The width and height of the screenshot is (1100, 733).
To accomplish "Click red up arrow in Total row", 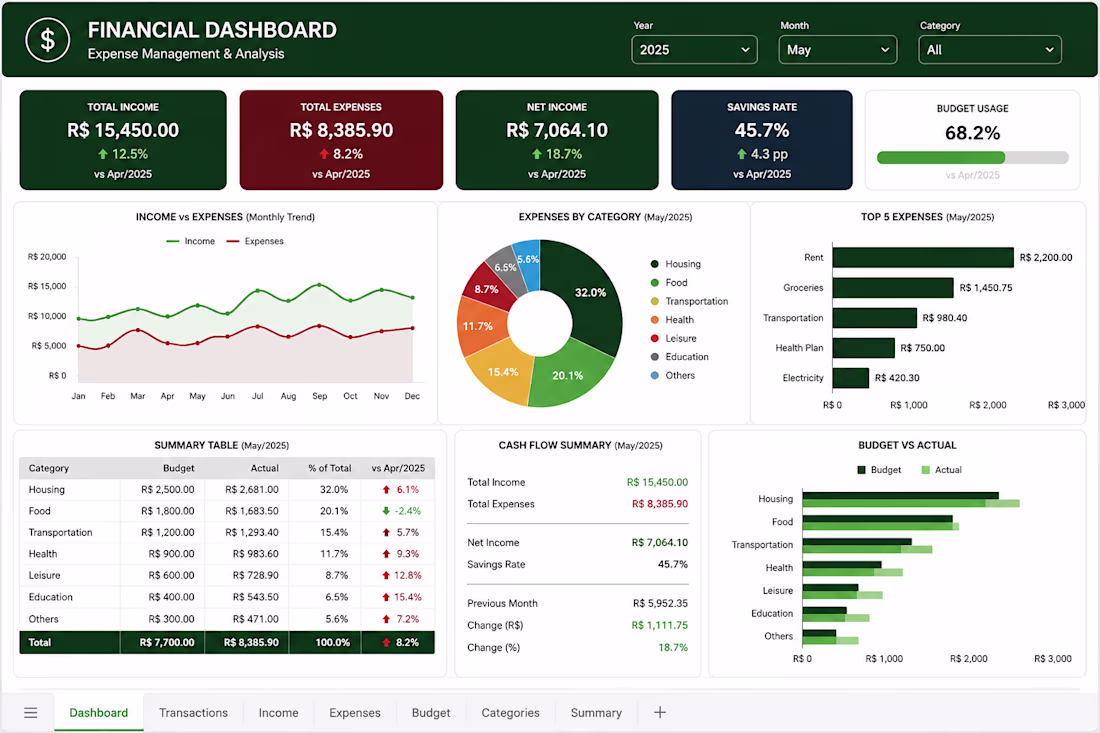I will [386, 643].
